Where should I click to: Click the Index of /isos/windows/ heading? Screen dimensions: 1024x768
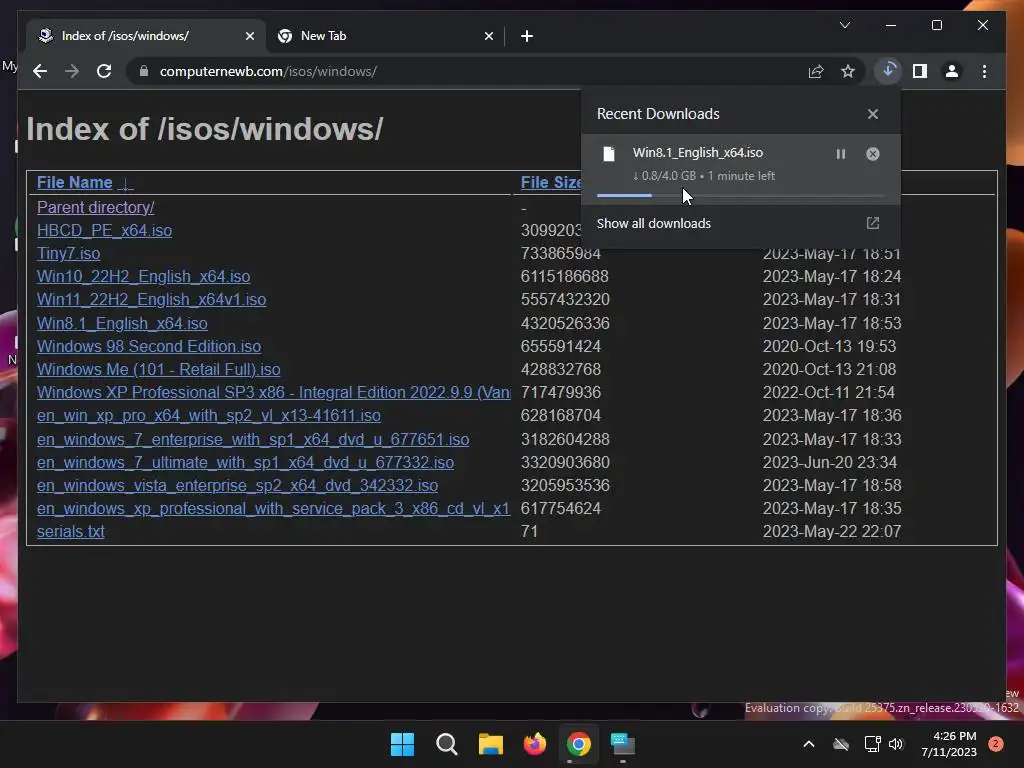coord(204,129)
